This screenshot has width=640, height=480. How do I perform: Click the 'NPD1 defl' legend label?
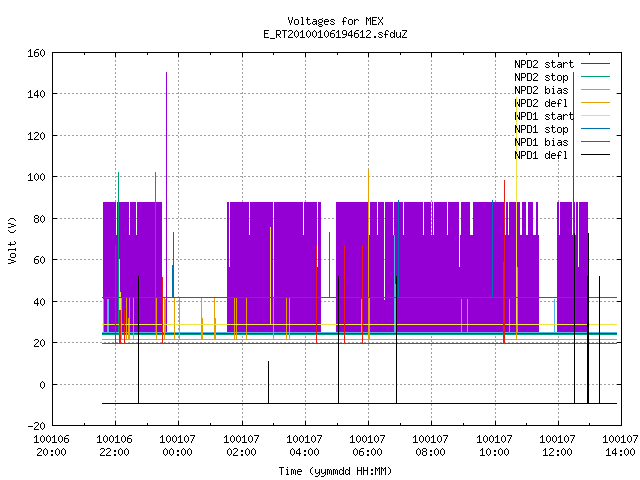pyautogui.click(x=541, y=155)
